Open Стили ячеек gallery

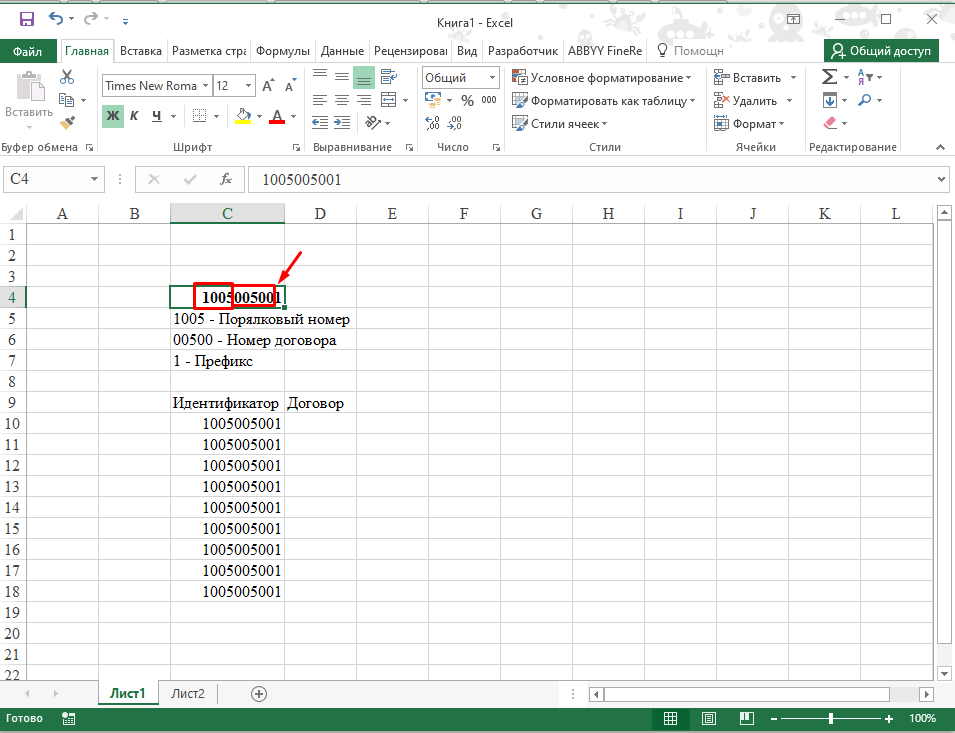click(560, 124)
